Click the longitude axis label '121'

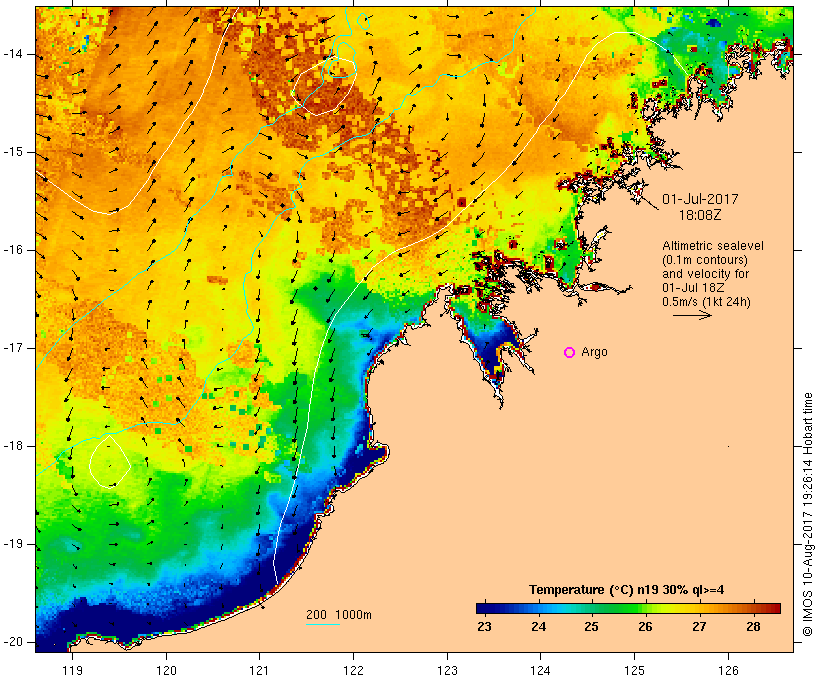259,670
